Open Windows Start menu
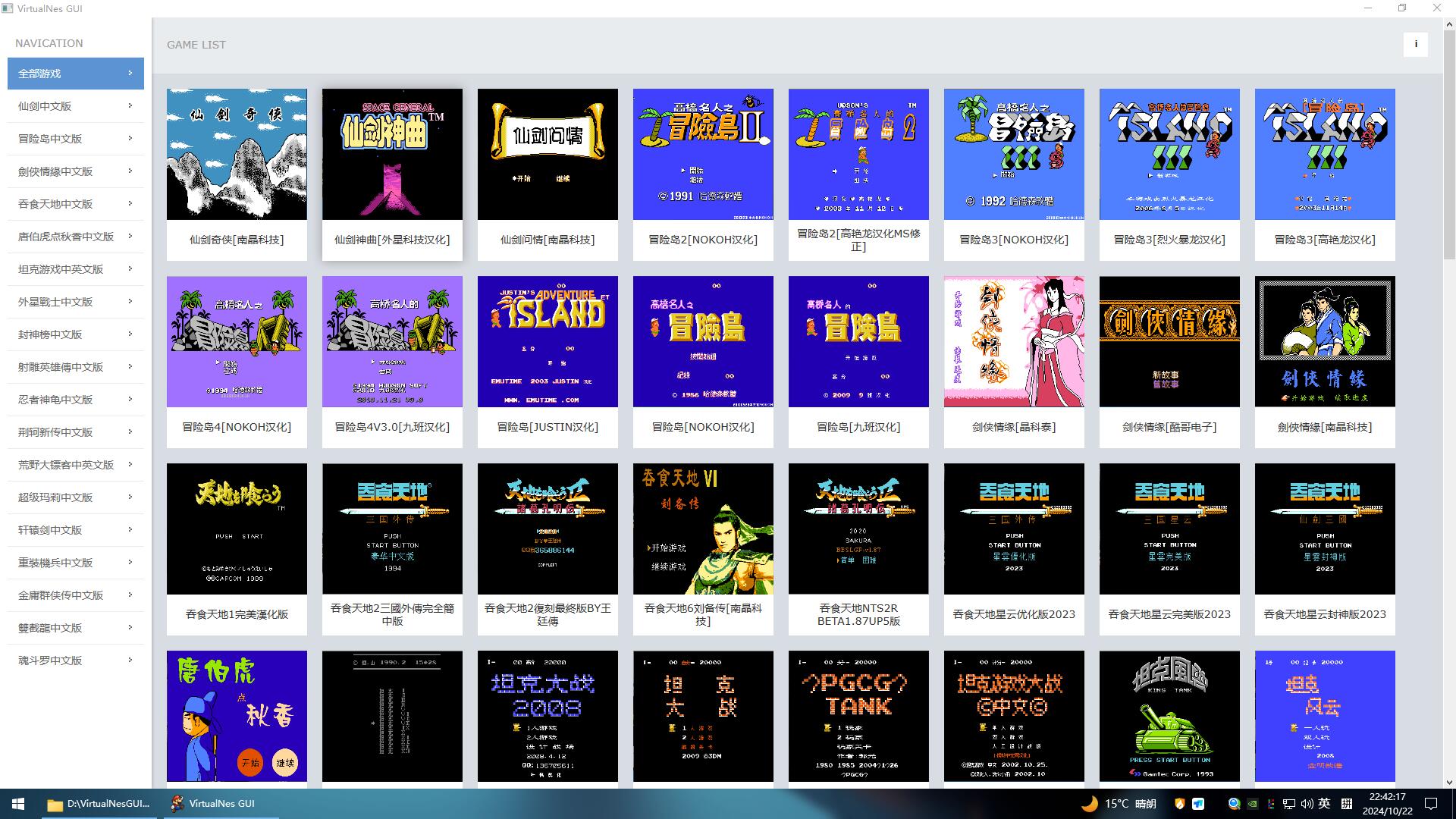This screenshot has width=1456, height=819. point(18,804)
